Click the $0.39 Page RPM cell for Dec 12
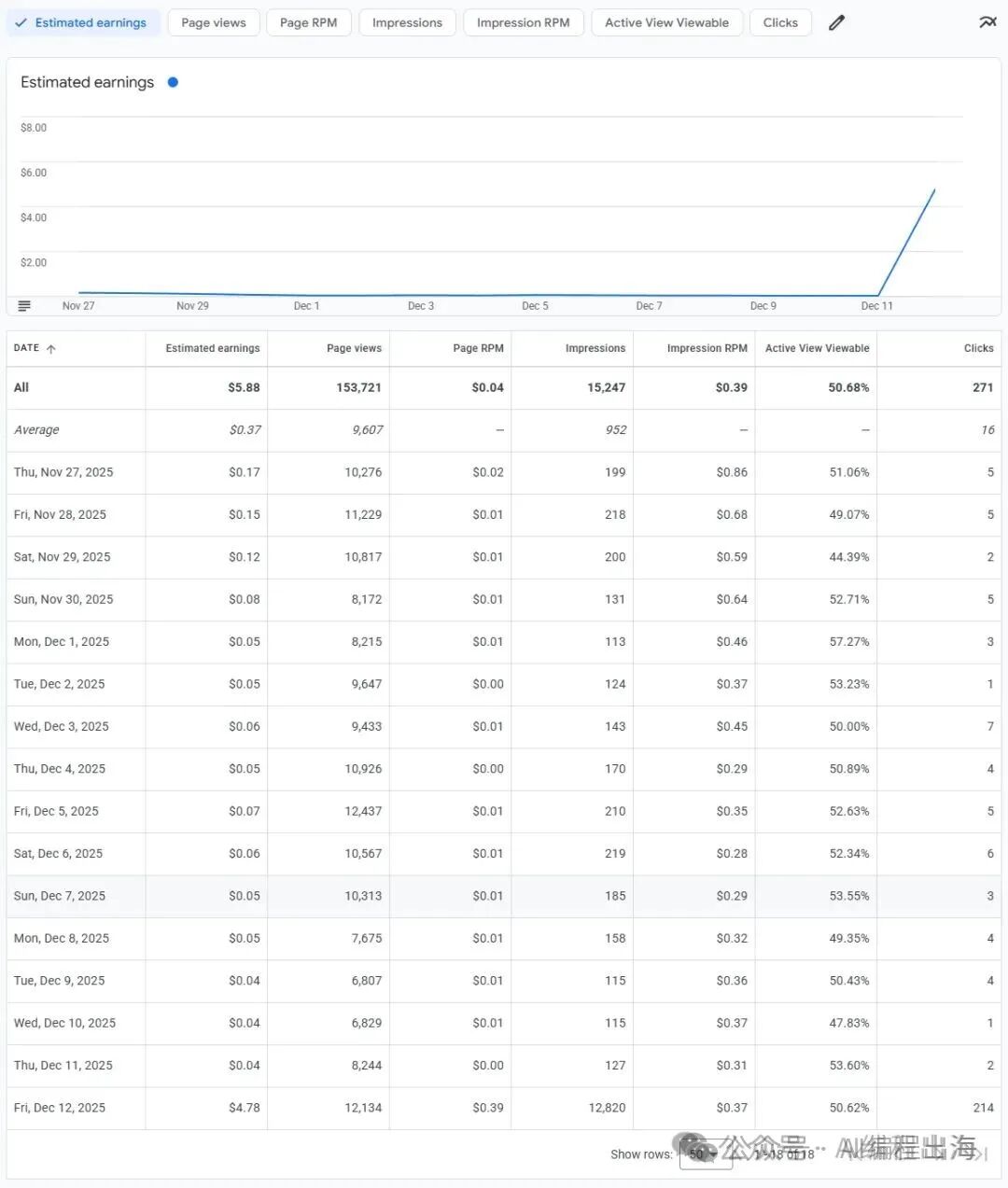 coord(488,1108)
